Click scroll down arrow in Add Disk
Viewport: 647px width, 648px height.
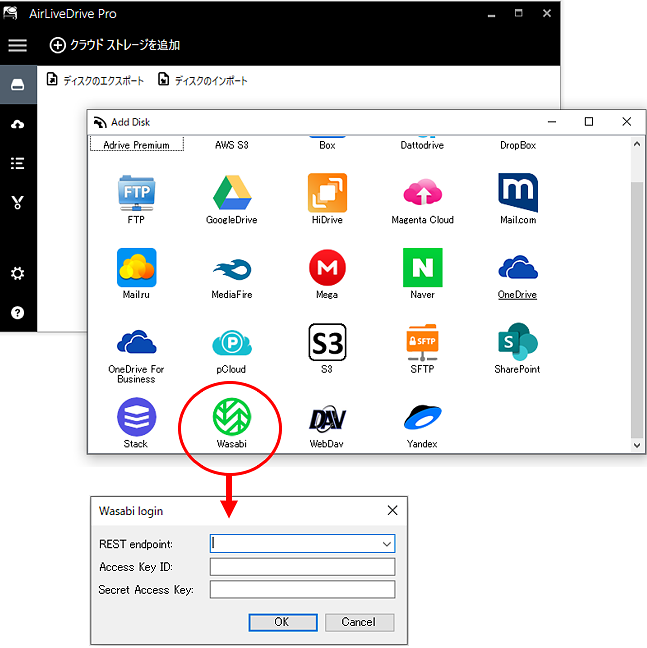pos(637,445)
